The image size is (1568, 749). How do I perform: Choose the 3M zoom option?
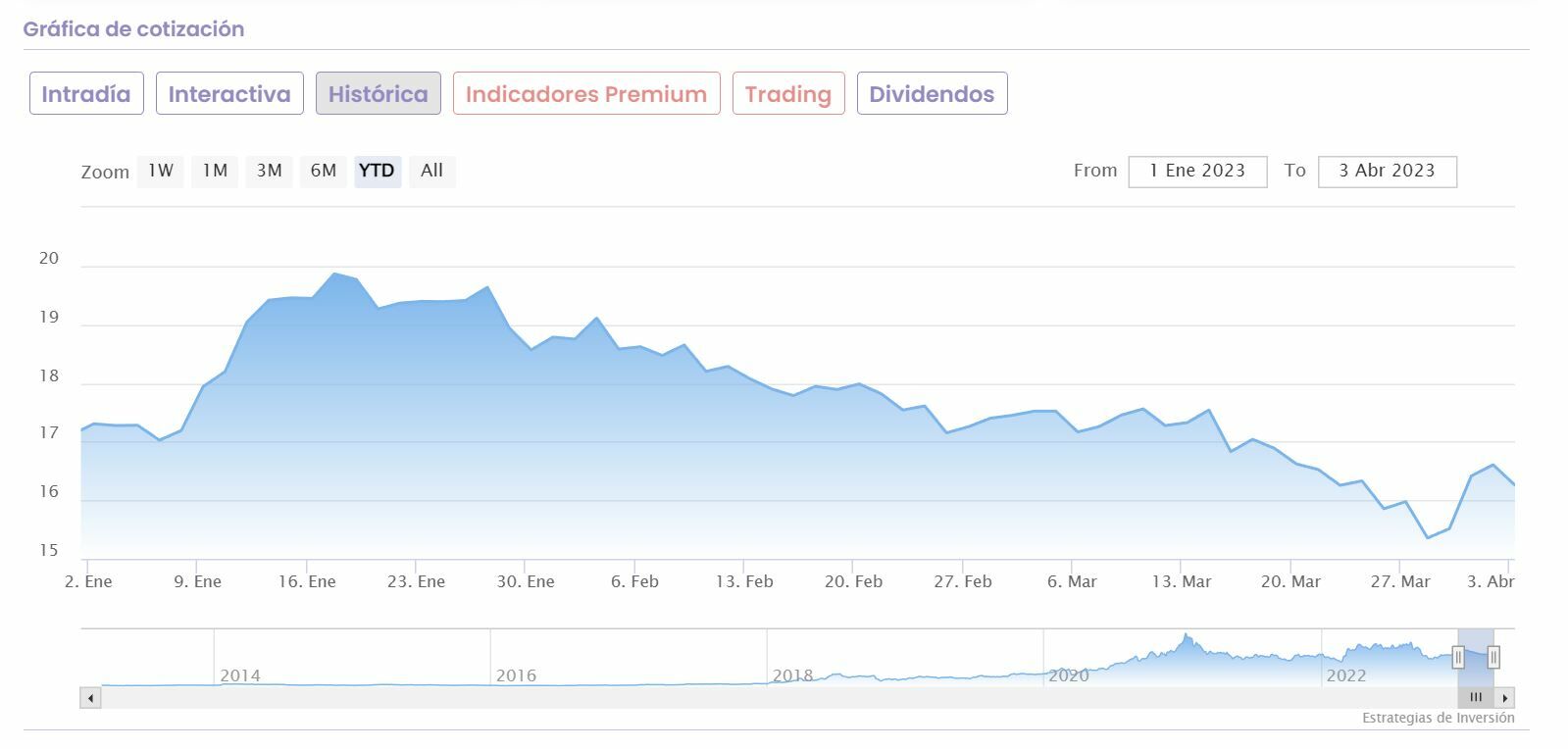pos(269,171)
